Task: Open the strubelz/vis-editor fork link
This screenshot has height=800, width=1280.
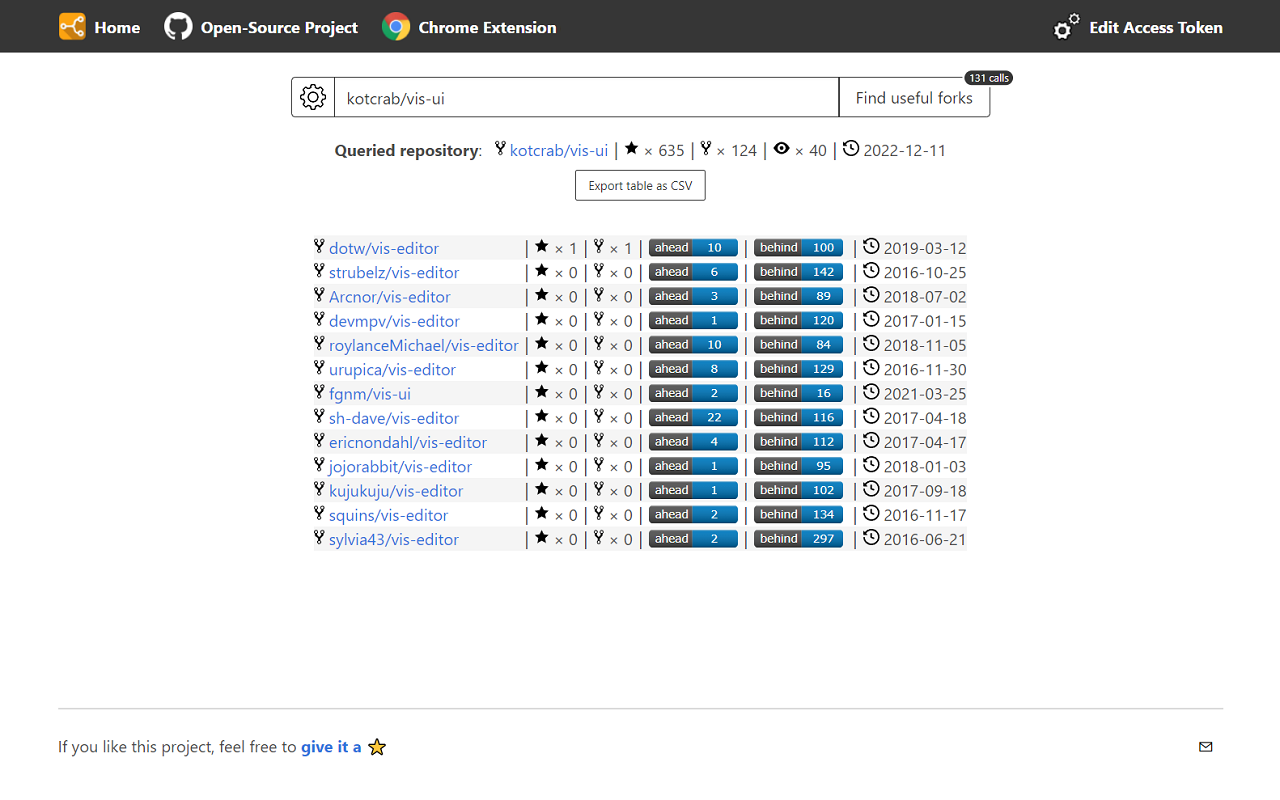Action: pyautogui.click(x=394, y=272)
